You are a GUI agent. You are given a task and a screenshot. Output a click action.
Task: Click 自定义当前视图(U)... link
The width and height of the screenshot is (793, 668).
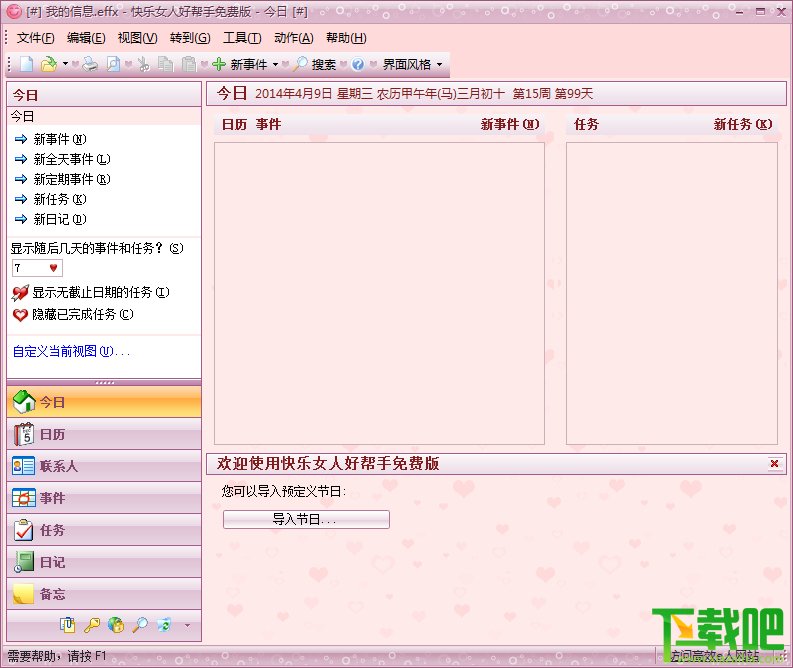(x=71, y=351)
